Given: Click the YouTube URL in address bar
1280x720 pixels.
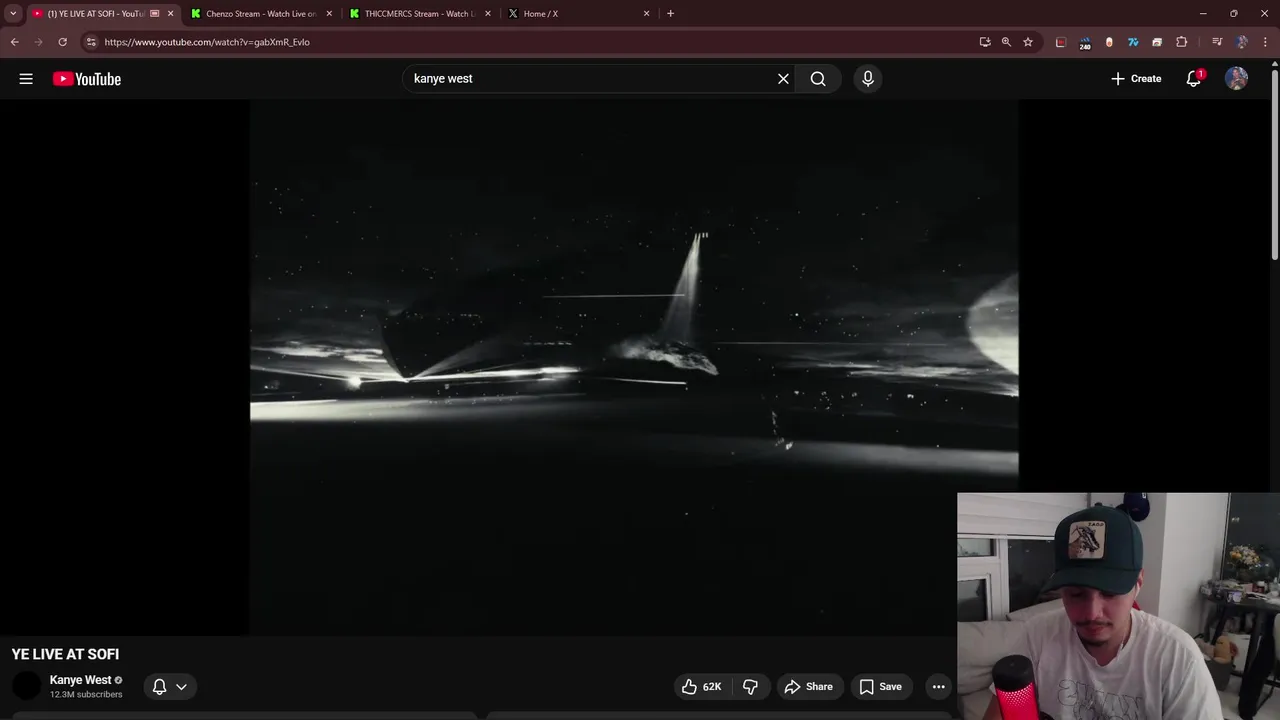Looking at the screenshot, I should tap(207, 42).
